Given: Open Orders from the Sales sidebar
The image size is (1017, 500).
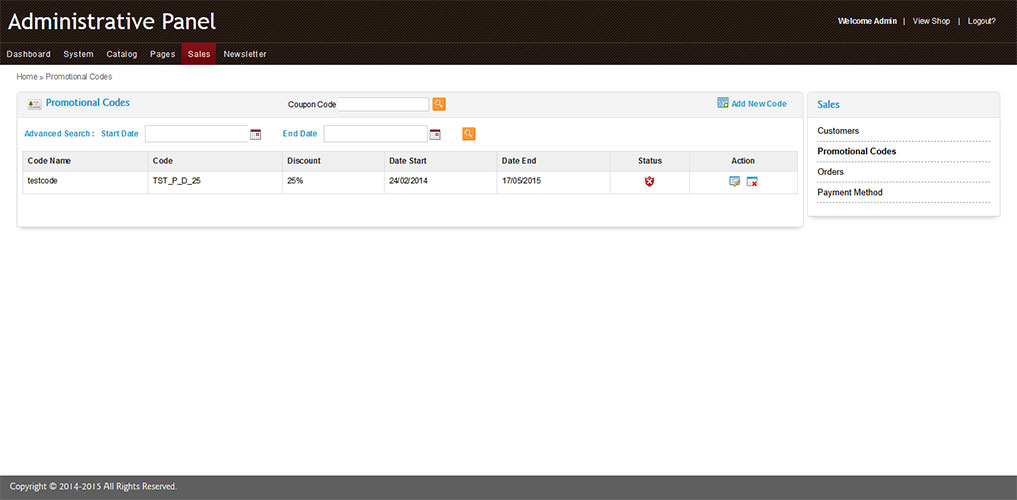Looking at the screenshot, I should [x=830, y=172].
